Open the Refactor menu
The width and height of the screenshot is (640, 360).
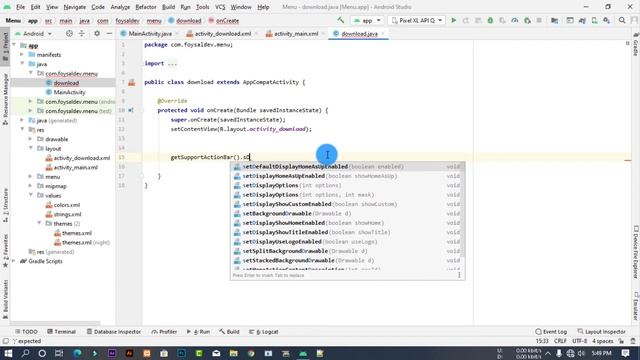(146, 7)
